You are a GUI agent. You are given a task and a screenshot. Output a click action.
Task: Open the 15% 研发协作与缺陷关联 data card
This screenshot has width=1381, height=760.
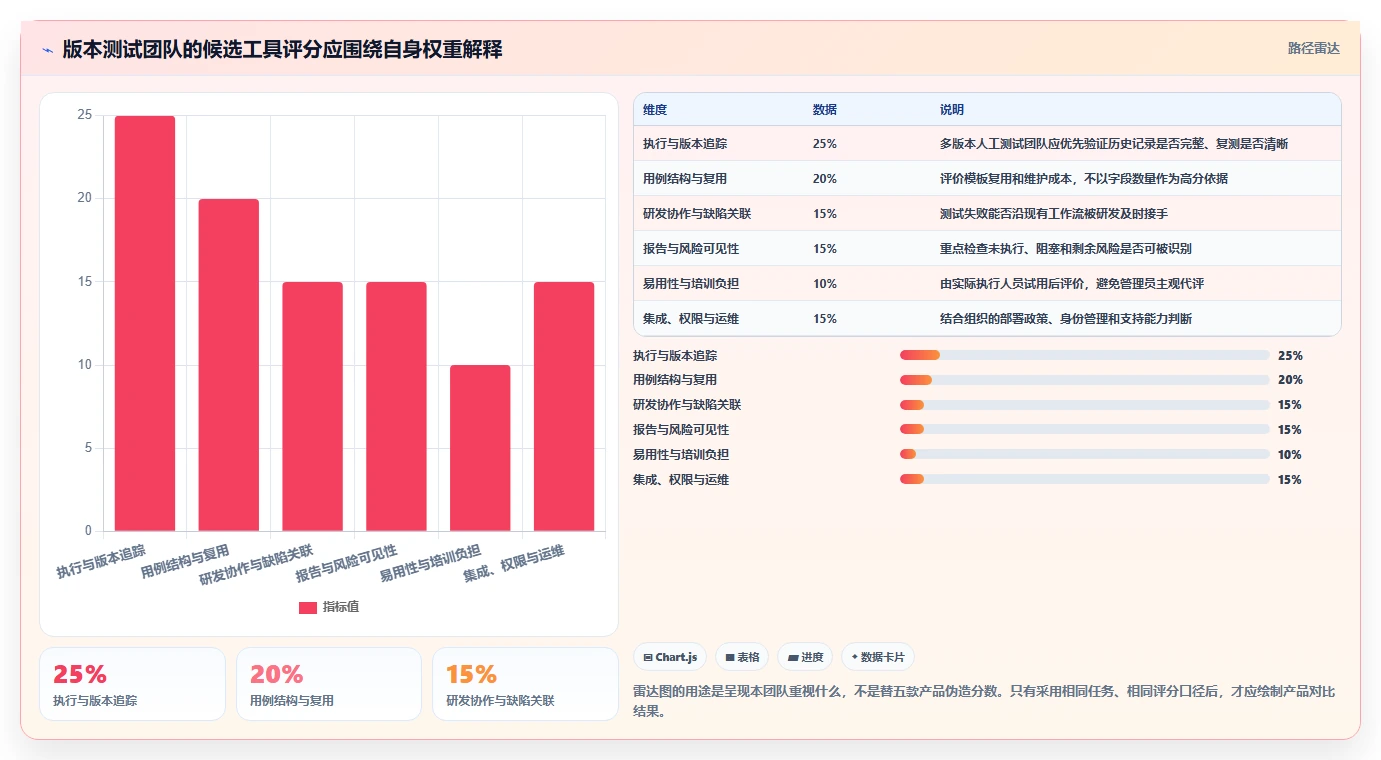(x=525, y=684)
